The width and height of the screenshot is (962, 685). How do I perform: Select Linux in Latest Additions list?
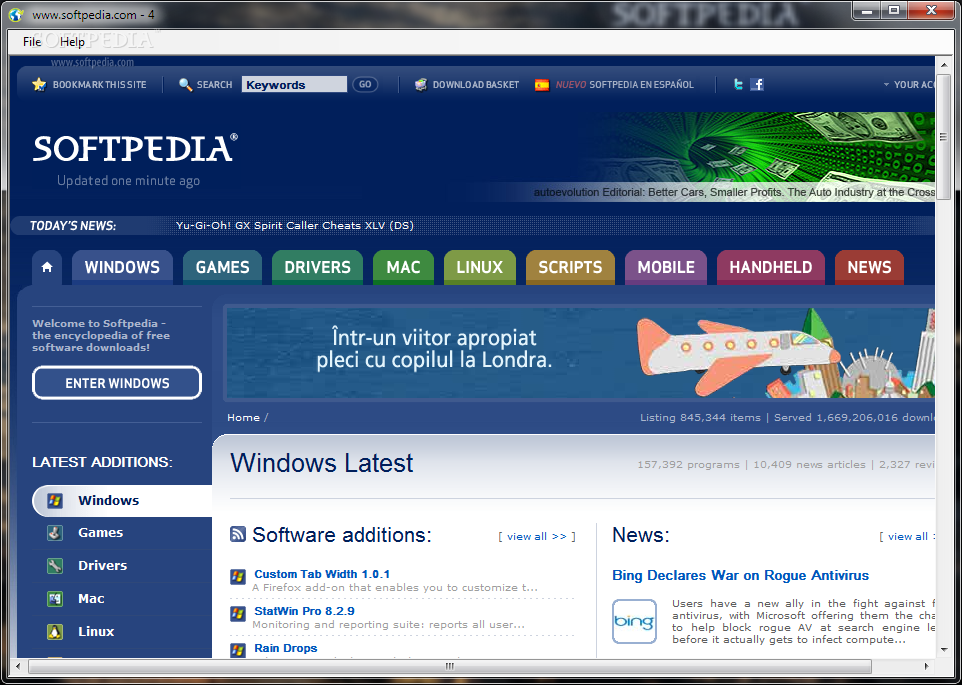(x=122, y=632)
